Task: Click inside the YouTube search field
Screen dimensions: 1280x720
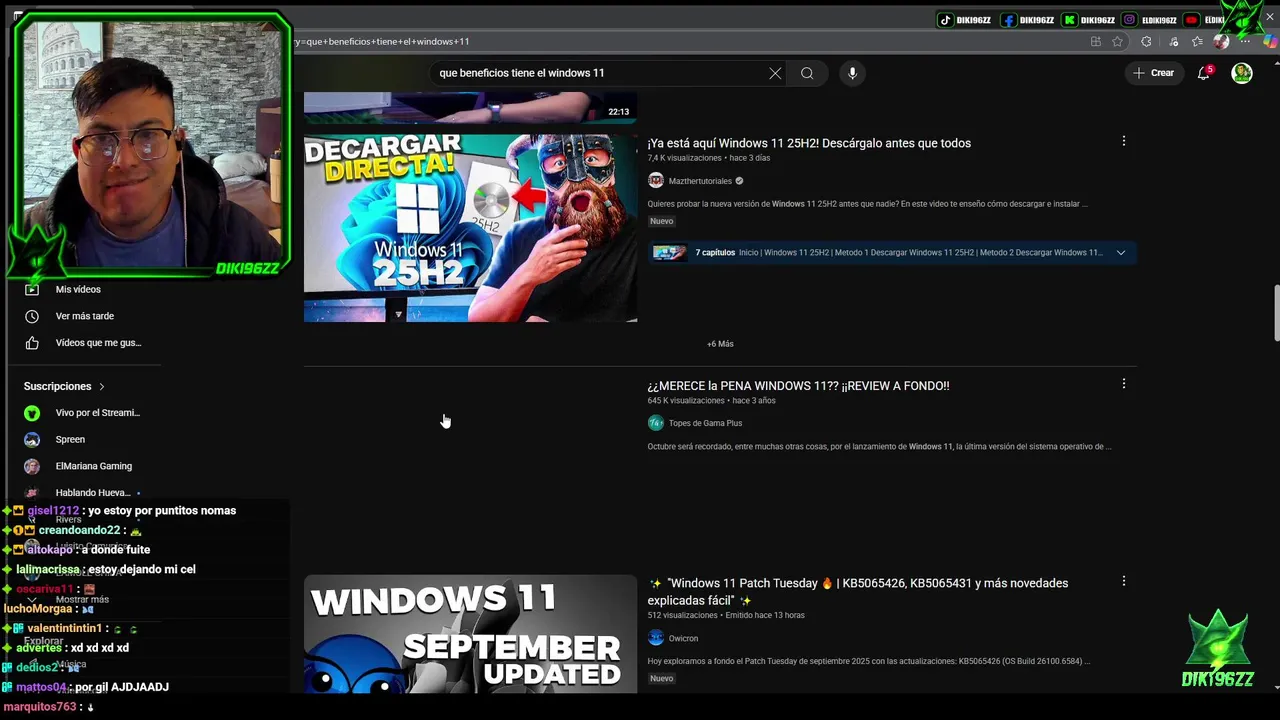Action: click(x=600, y=73)
